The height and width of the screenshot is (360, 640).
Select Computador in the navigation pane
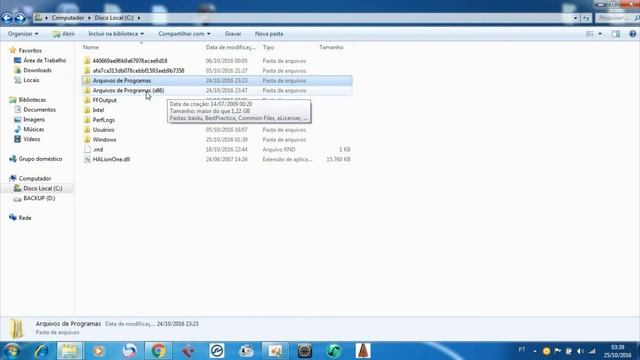[x=35, y=178]
